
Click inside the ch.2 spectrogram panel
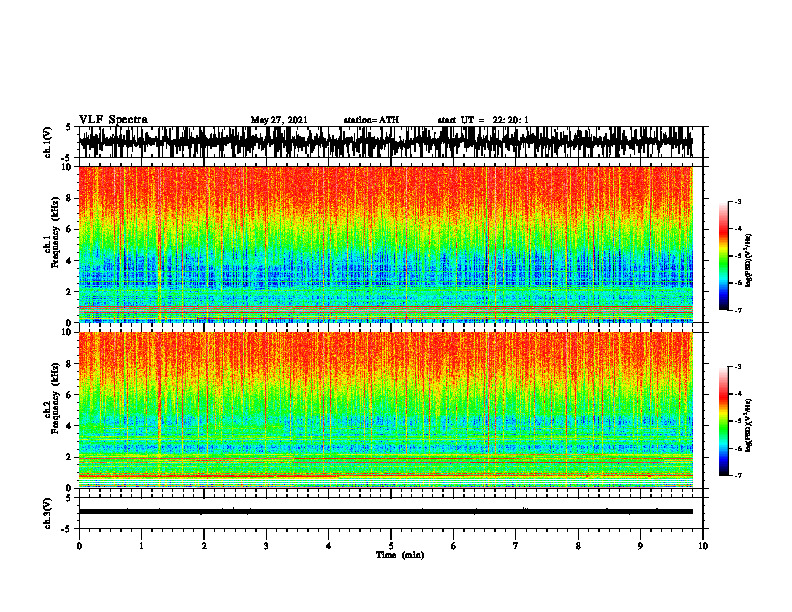(x=385, y=410)
